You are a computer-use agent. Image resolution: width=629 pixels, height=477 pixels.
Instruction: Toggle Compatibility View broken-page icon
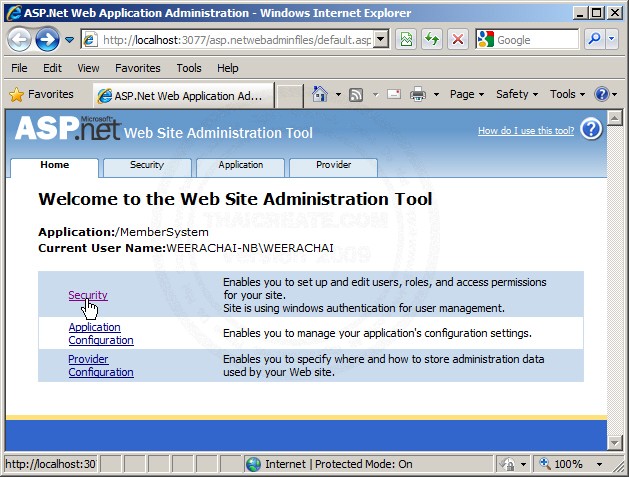[x=406, y=39]
